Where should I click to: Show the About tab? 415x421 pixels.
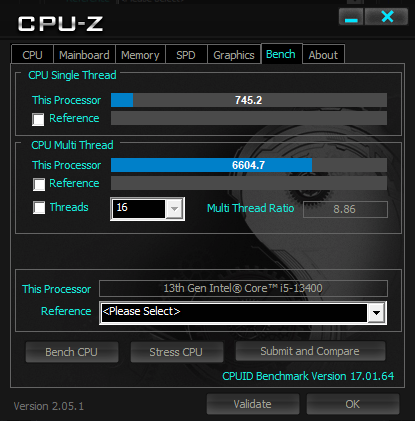point(323,55)
